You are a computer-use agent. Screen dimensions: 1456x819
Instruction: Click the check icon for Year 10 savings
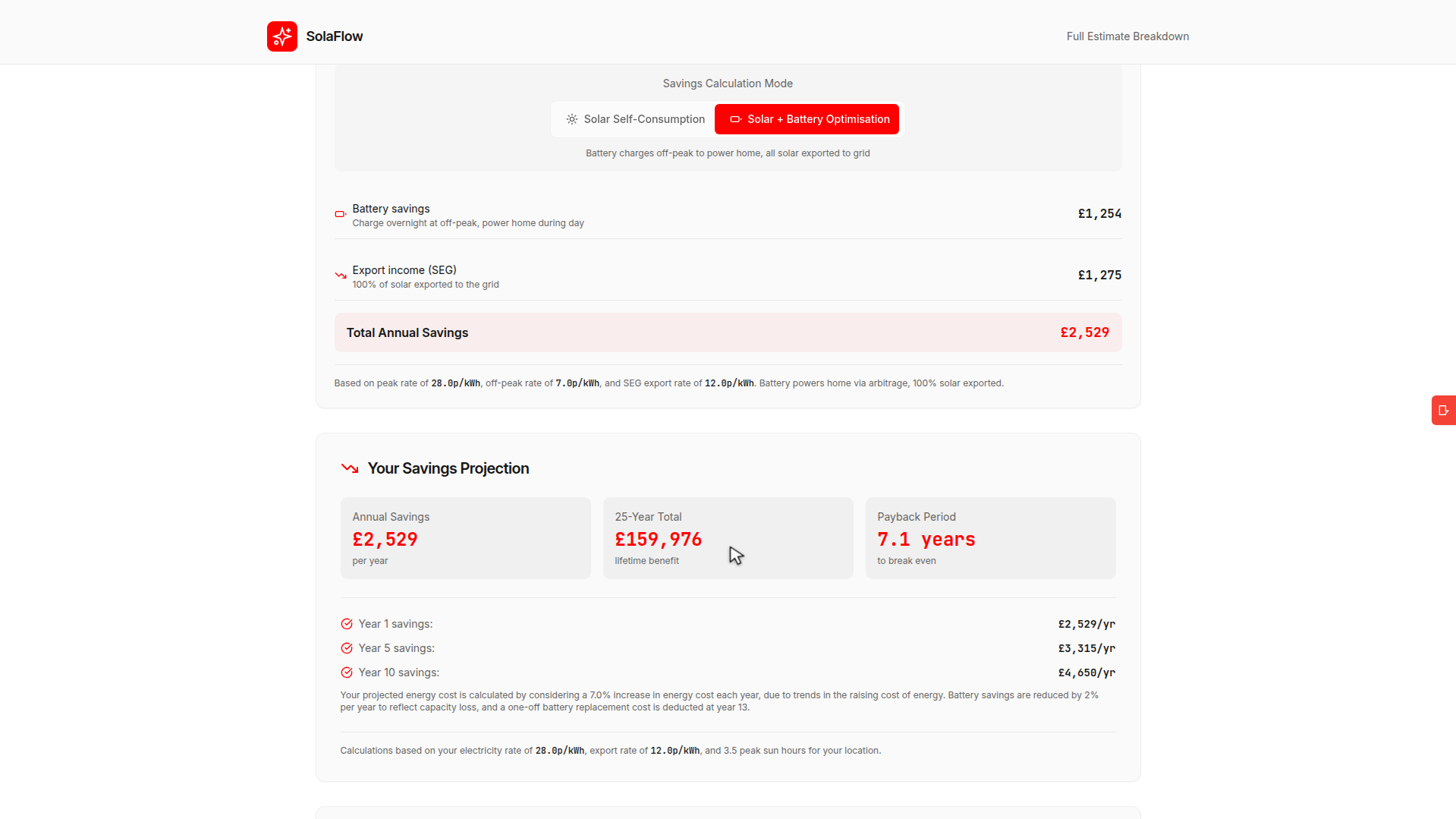[x=347, y=673]
